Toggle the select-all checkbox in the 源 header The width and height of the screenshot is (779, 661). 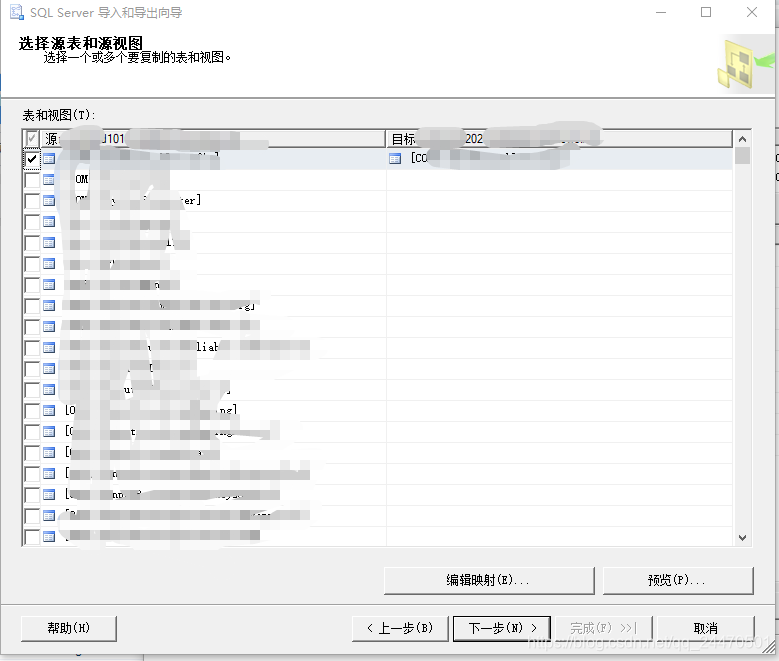coord(32,139)
